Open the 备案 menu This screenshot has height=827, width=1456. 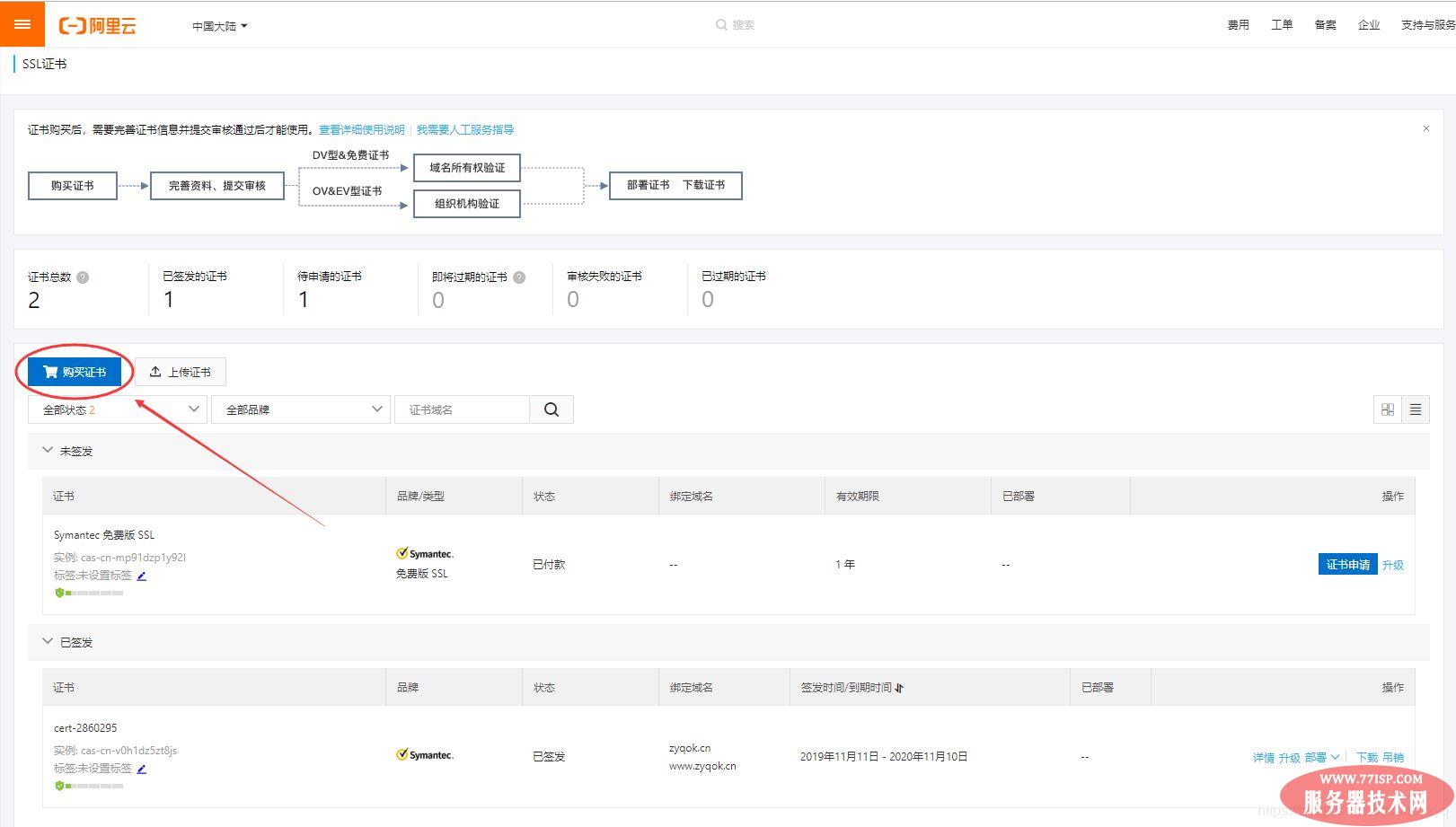(1325, 25)
